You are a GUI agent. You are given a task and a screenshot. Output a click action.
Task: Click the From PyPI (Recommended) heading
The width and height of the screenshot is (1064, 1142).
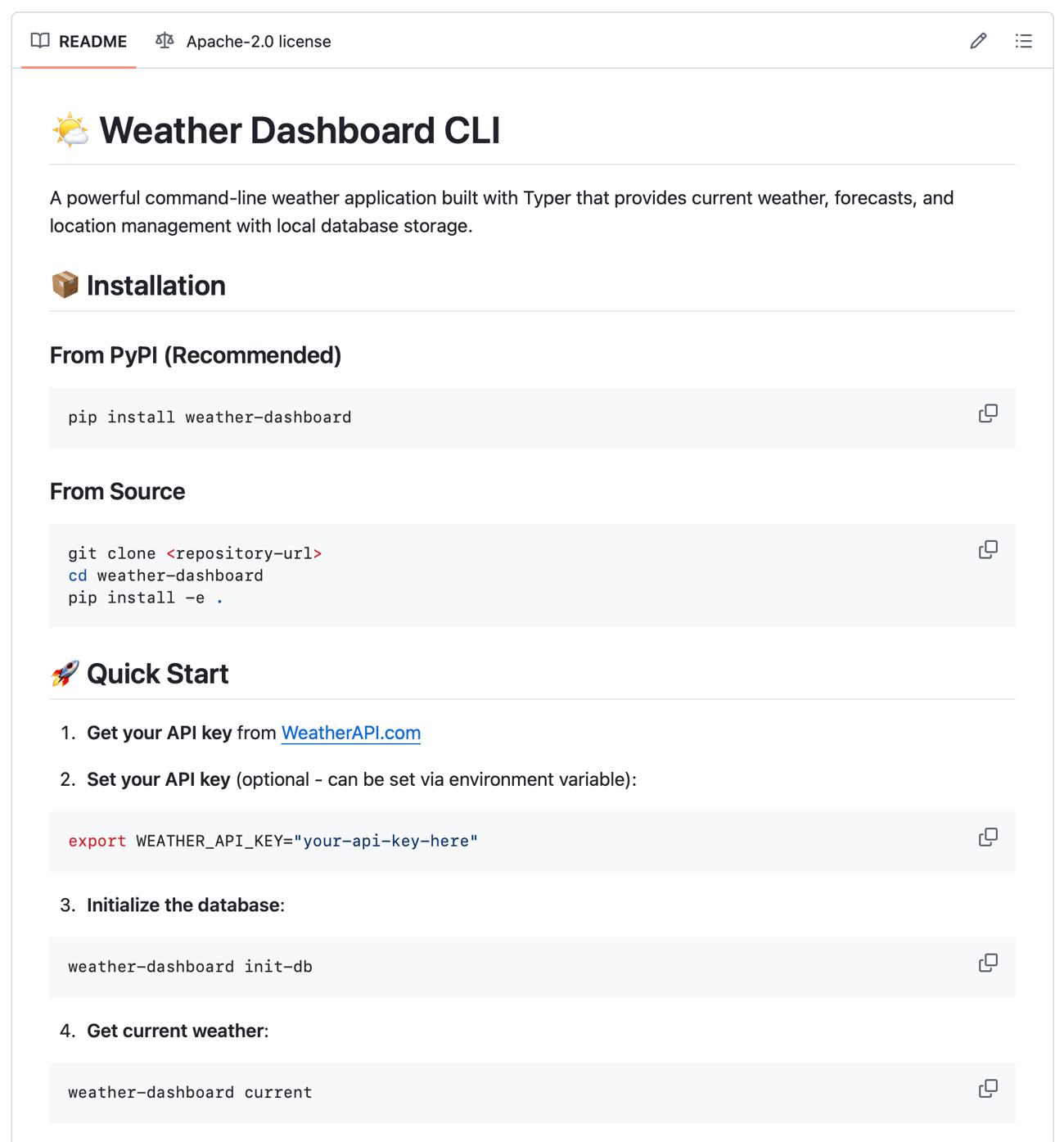point(196,355)
